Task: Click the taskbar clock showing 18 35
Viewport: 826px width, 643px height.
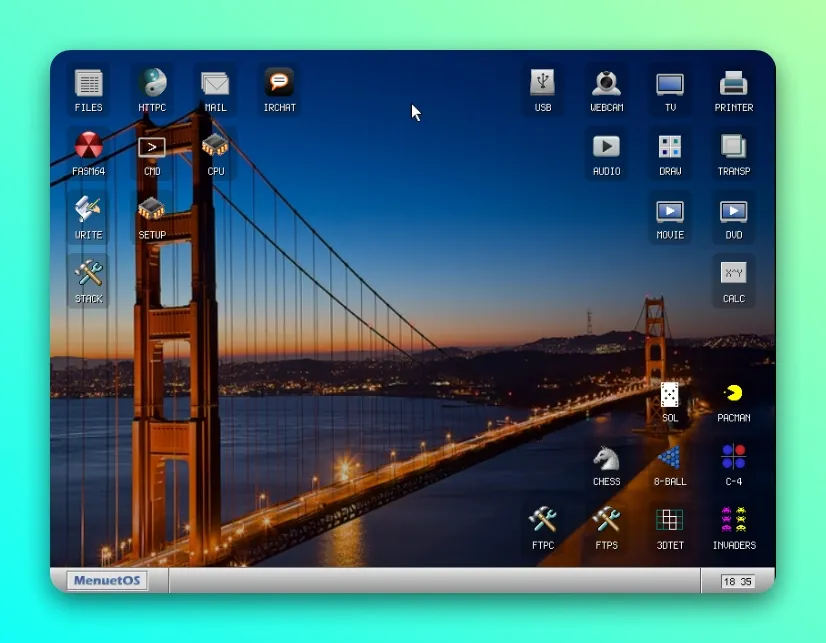Action: coord(738,581)
